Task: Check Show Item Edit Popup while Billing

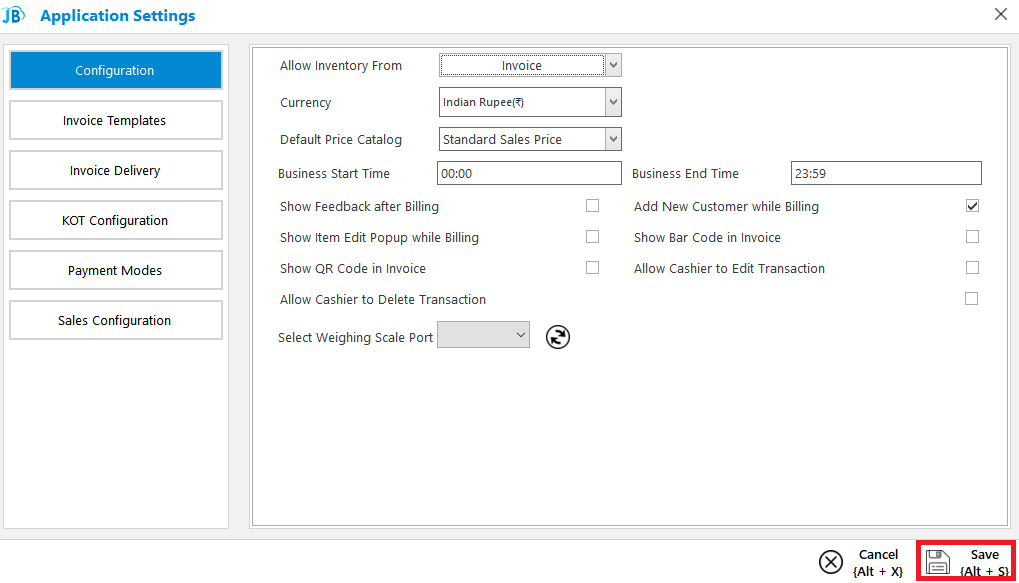Action: point(592,237)
